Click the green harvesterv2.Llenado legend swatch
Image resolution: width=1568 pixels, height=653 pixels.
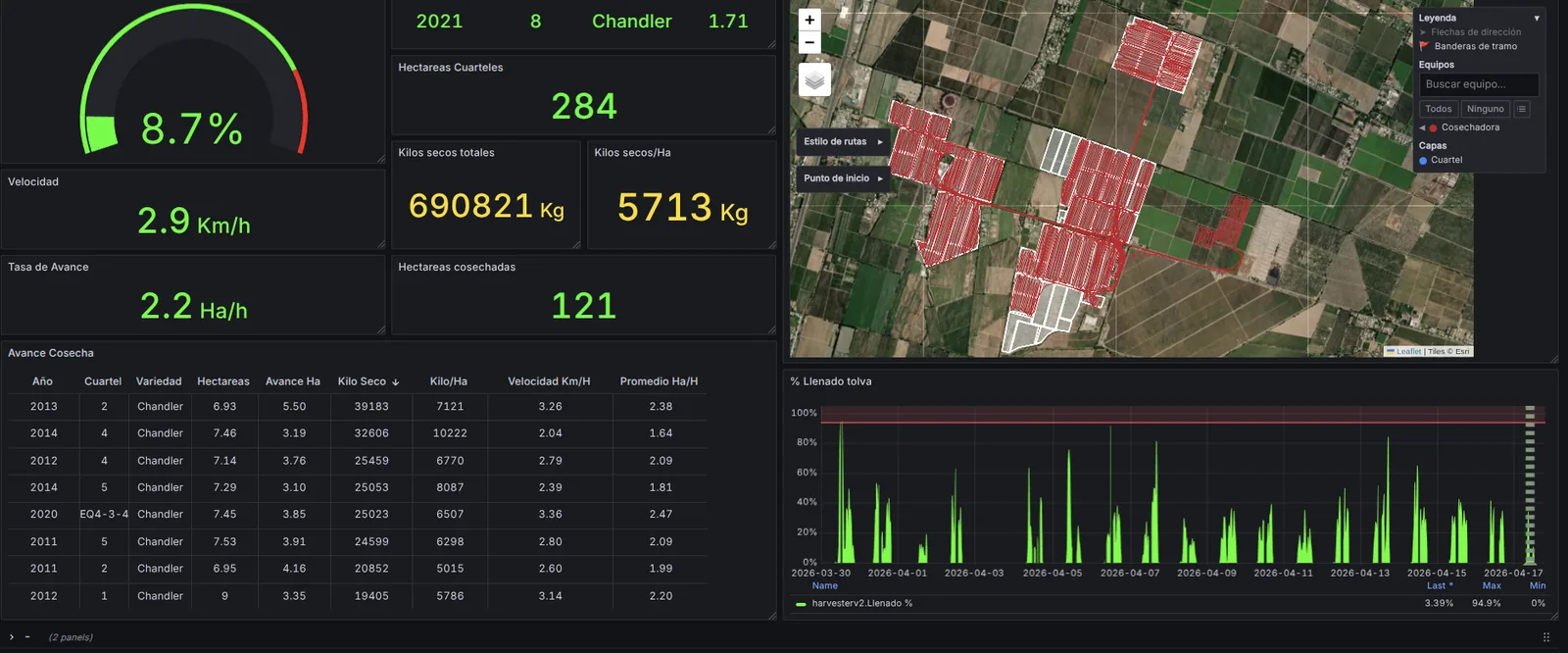[x=801, y=604]
